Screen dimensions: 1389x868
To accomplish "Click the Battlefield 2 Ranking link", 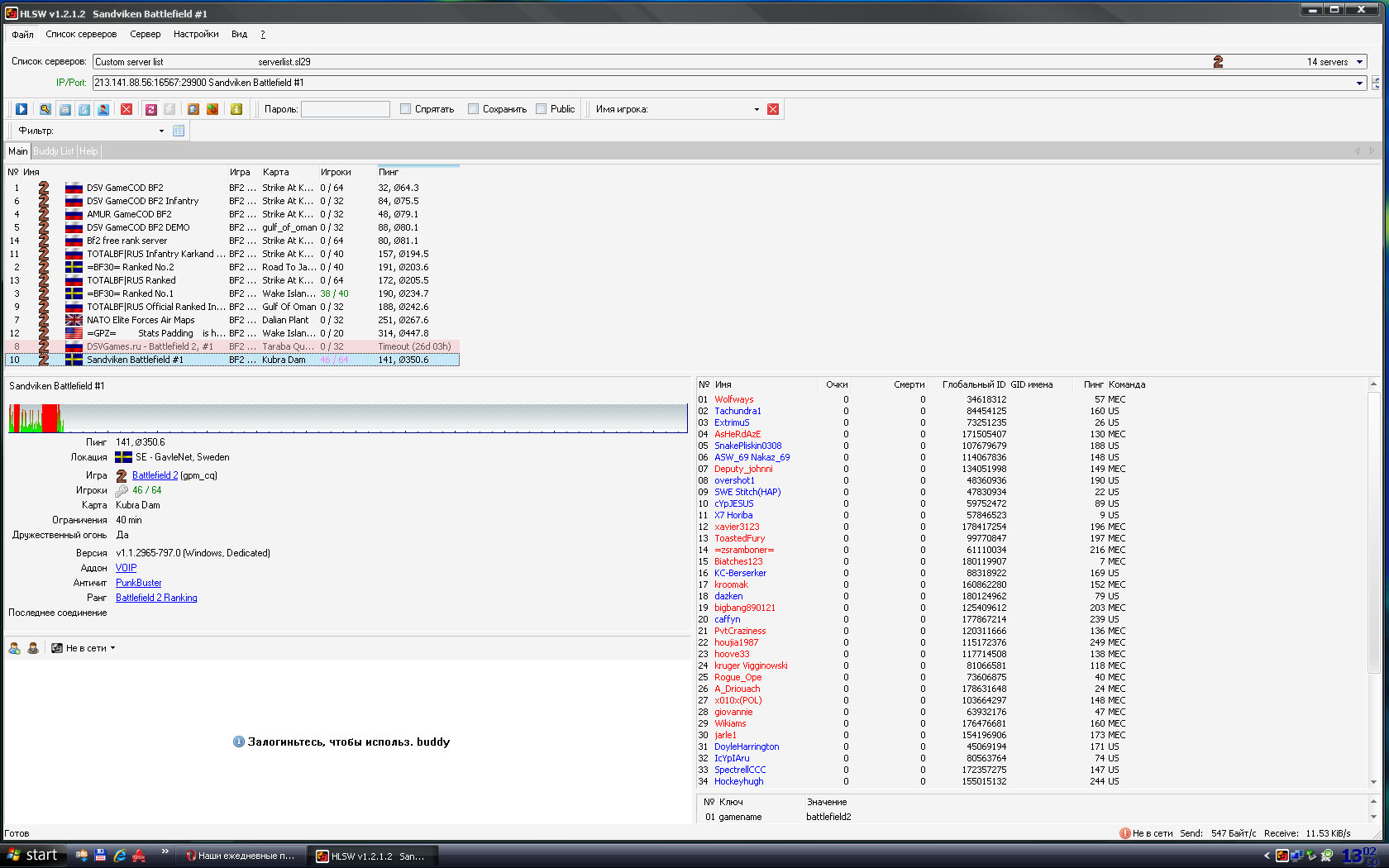I will point(156,598).
